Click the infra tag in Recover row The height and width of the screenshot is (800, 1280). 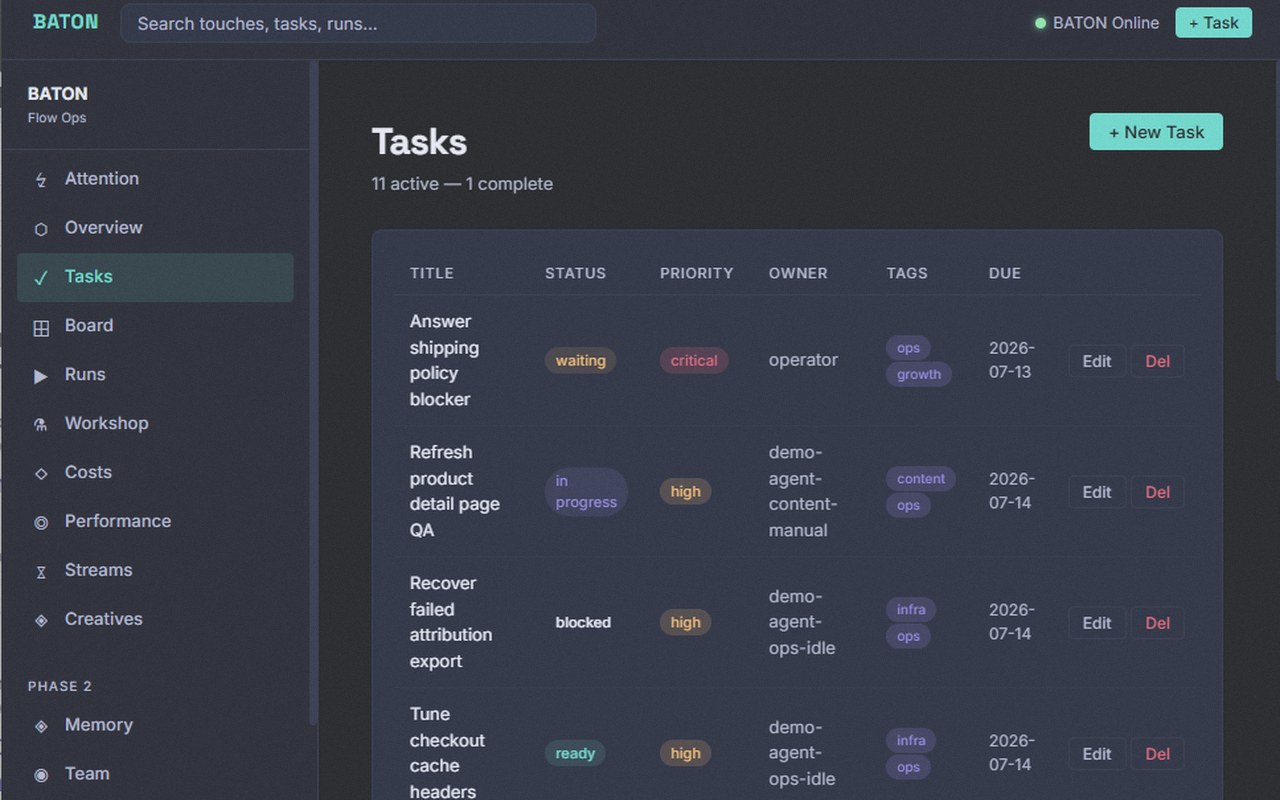(x=911, y=610)
